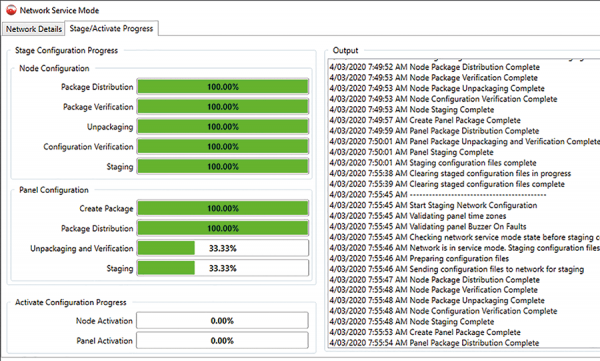Click the Unpackaging and Verification 33.33% bar
600x361 pixels.
click(223, 248)
